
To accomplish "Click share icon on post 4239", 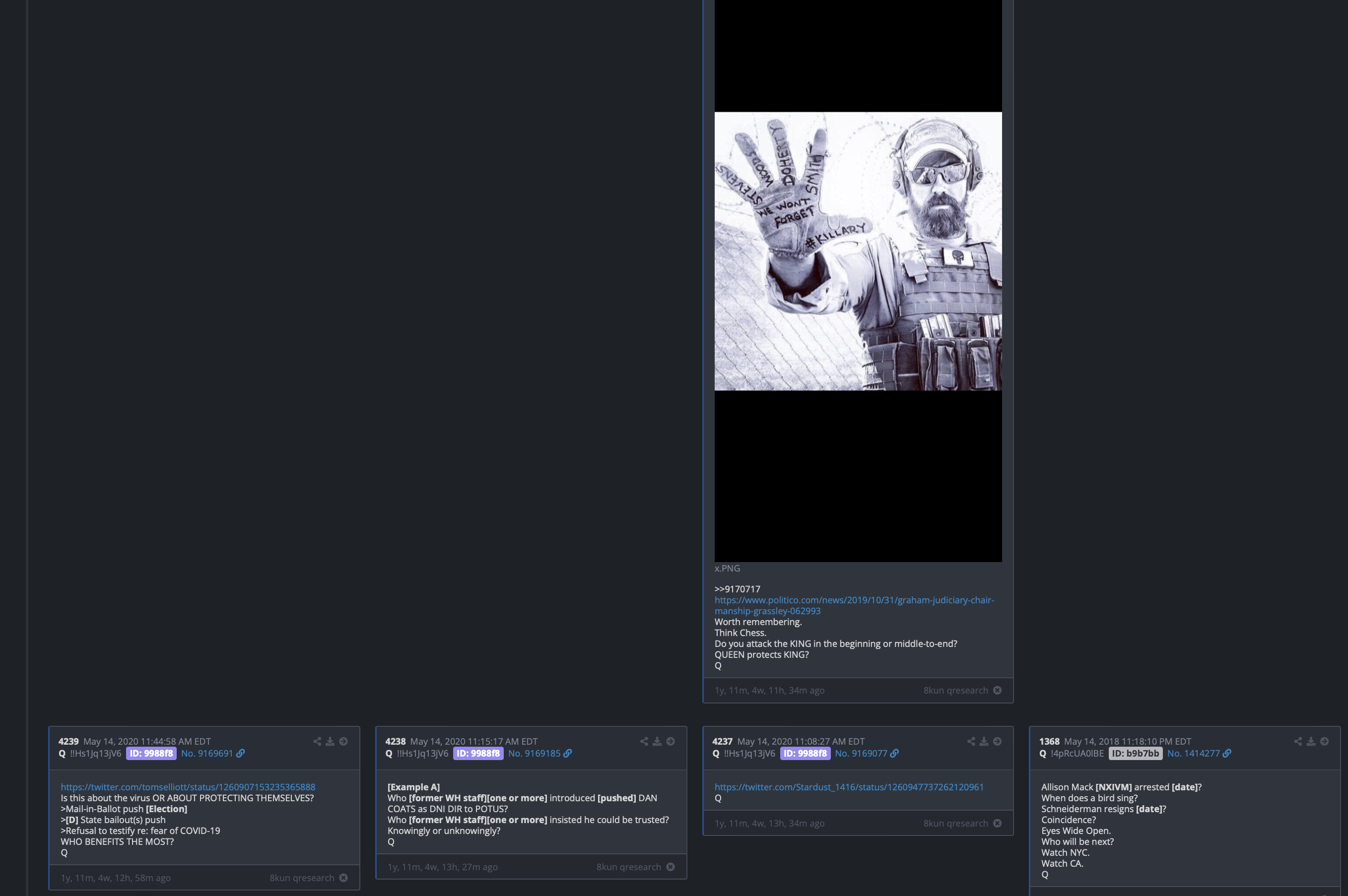I will click(x=317, y=741).
